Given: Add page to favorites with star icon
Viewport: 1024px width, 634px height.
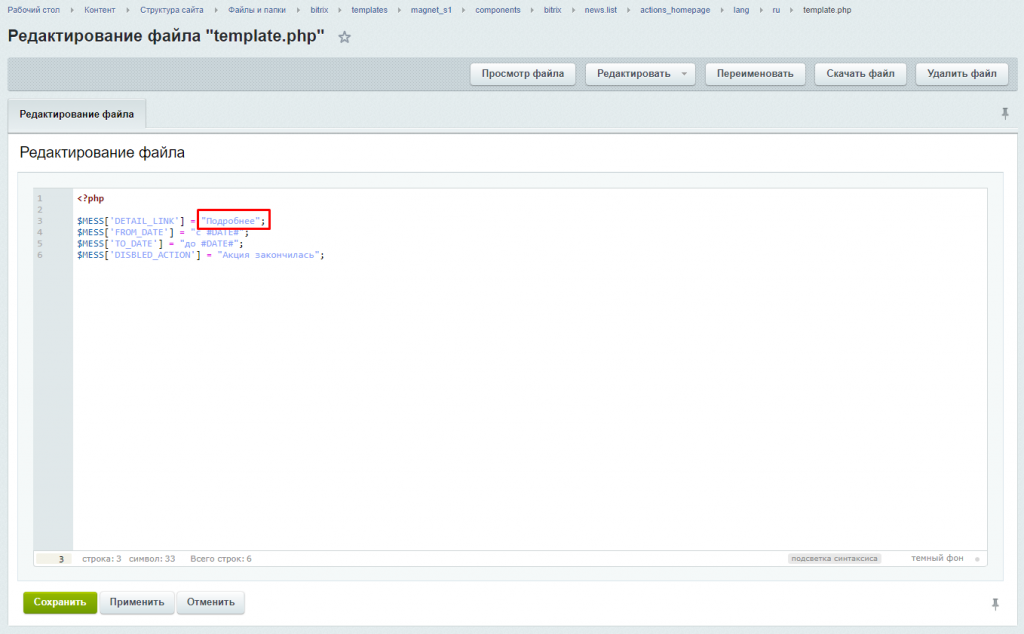Looking at the screenshot, I should click(x=344, y=37).
